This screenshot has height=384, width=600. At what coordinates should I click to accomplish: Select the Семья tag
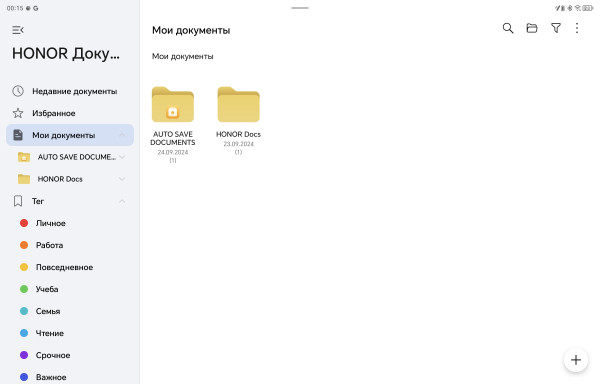pyautogui.click(x=70, y=311)
